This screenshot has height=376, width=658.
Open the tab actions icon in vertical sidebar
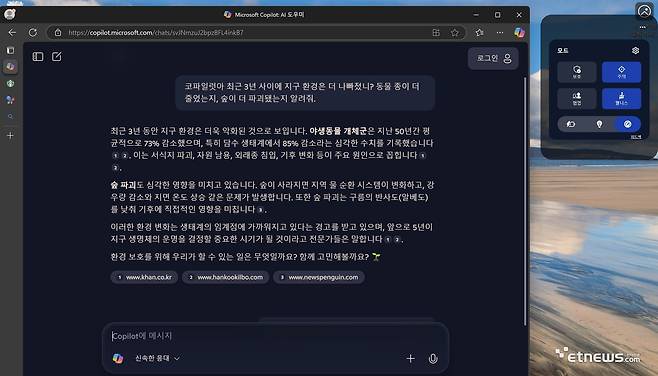click(x=10, y=50)
